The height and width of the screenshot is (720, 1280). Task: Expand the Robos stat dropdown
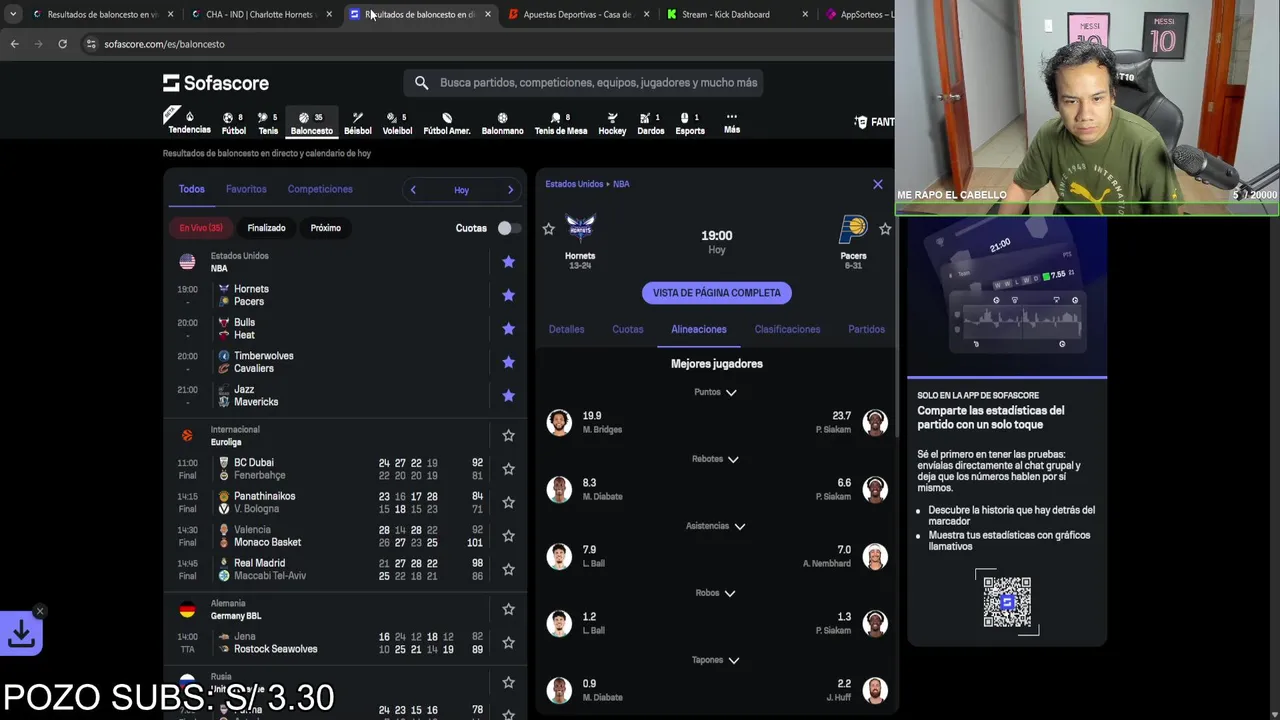pyautogui.click(x=716, y=593)
